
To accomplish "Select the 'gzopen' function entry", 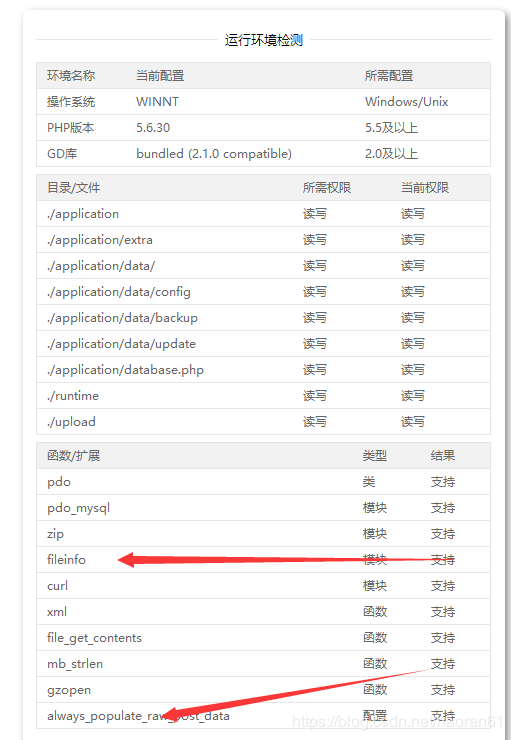I will (69, 690).
